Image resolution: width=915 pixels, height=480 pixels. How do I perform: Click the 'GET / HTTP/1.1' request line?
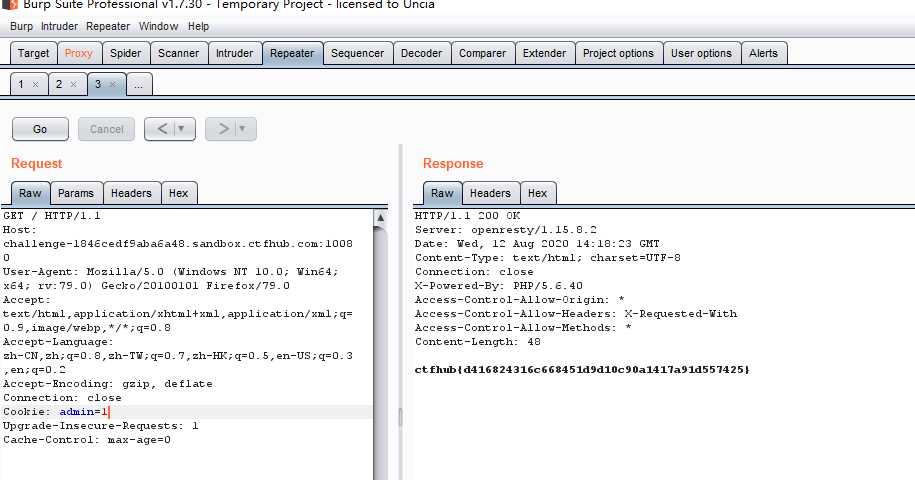point(52,216)
